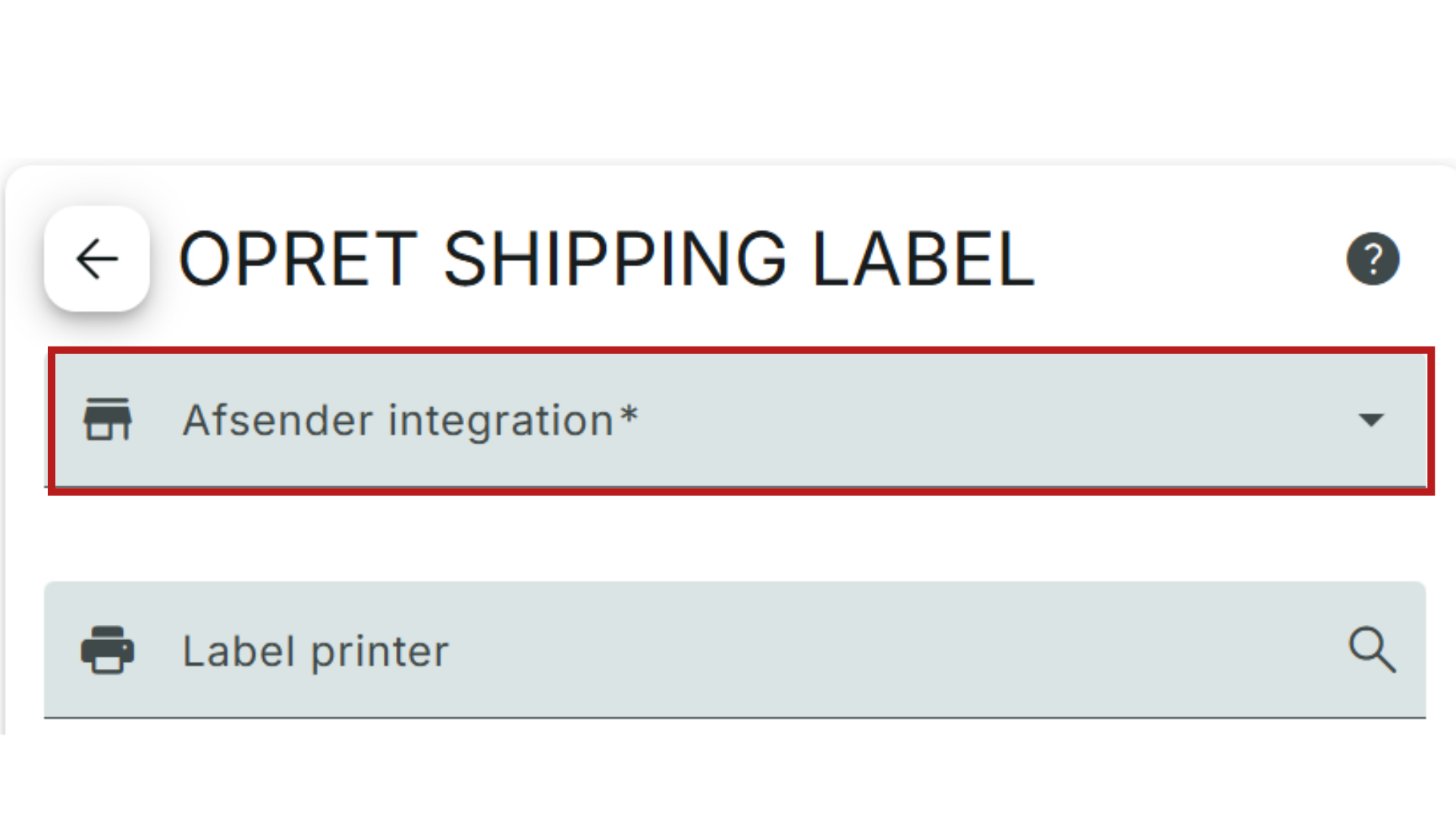Click the Label printer placeholder text

pos(315,651)
